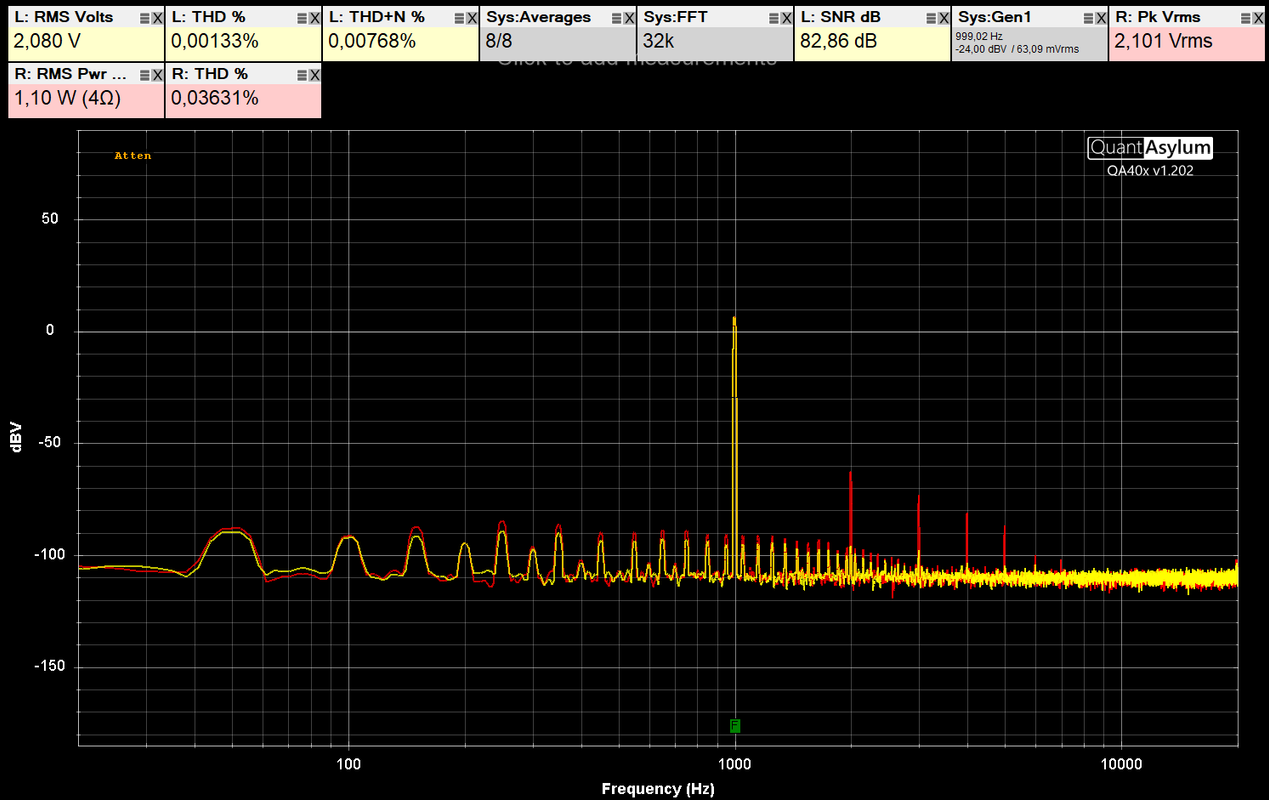Open the L: SNR dB tile menu
Screen dimensions: 1269x800
point(930,19)
